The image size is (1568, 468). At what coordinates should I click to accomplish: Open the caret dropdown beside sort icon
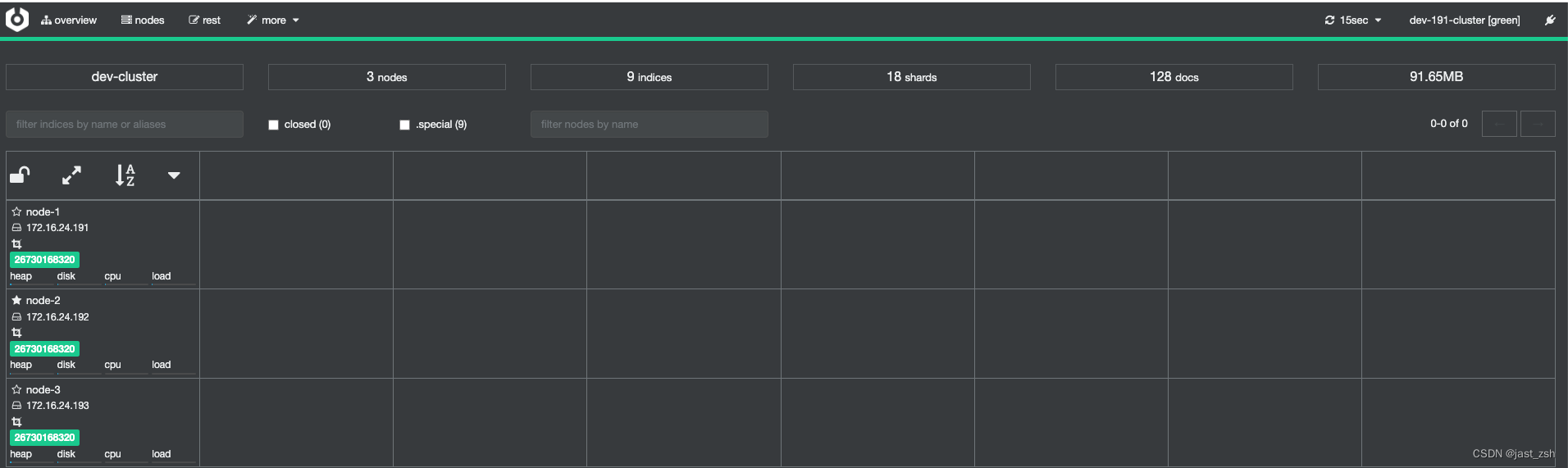click(x=174, y=175)
